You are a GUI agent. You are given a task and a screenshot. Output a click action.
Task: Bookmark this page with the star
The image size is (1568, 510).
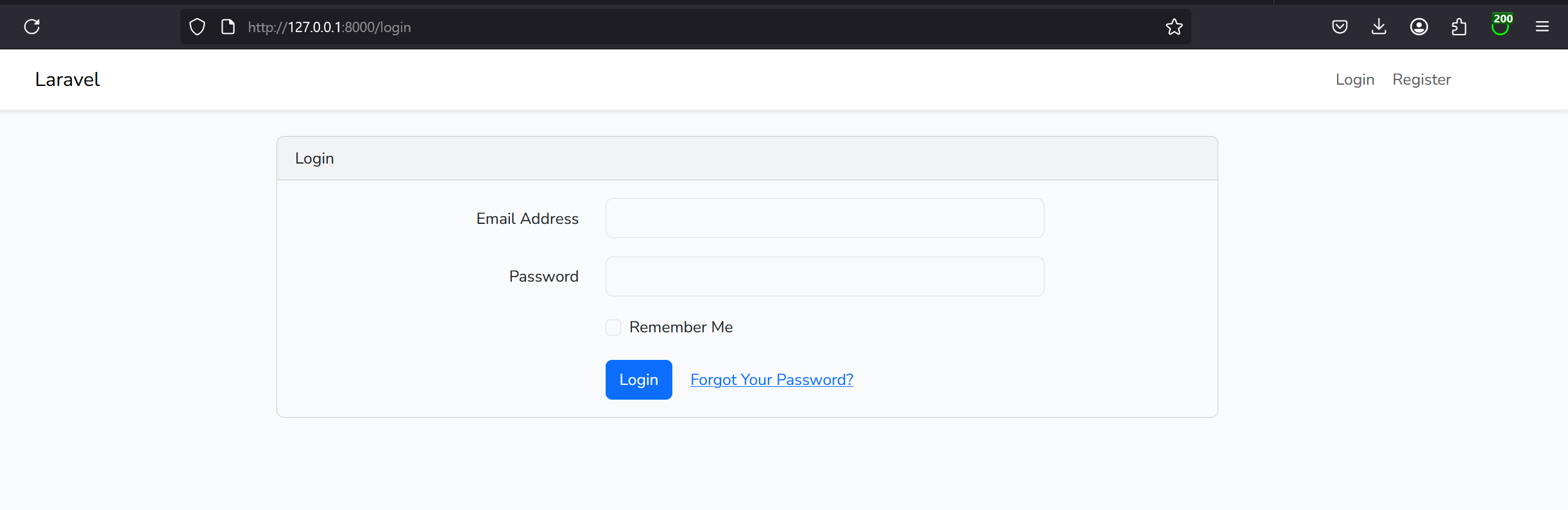click(1174, 27)
